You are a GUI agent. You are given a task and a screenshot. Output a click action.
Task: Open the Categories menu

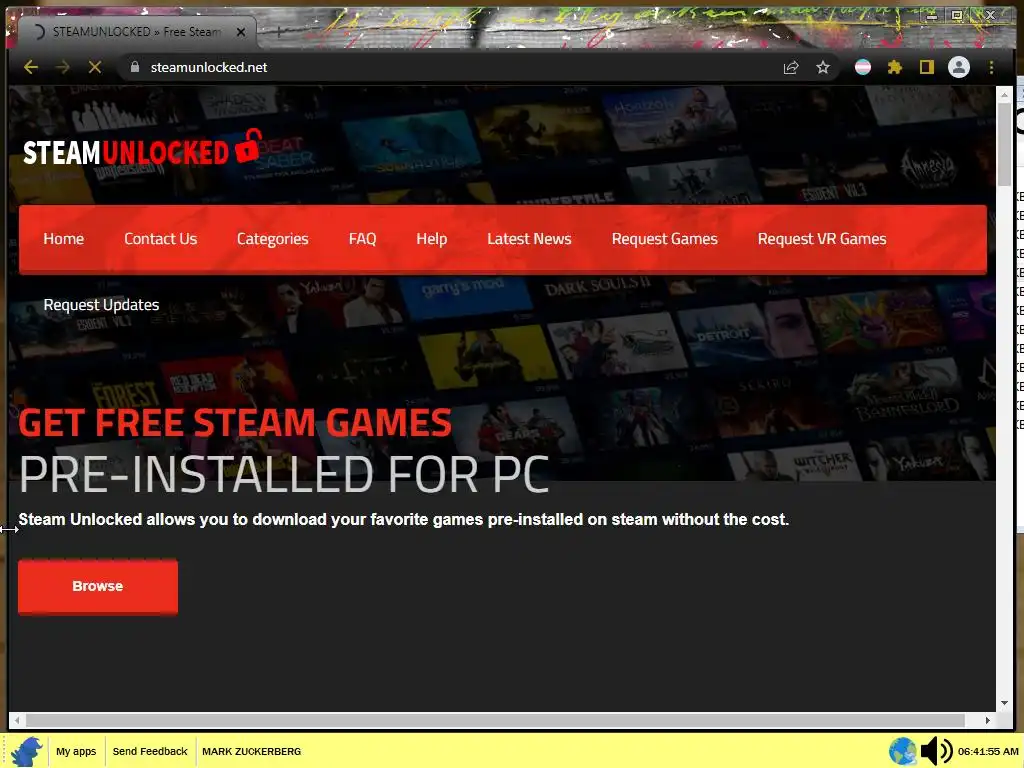click(x=272, y=239)
